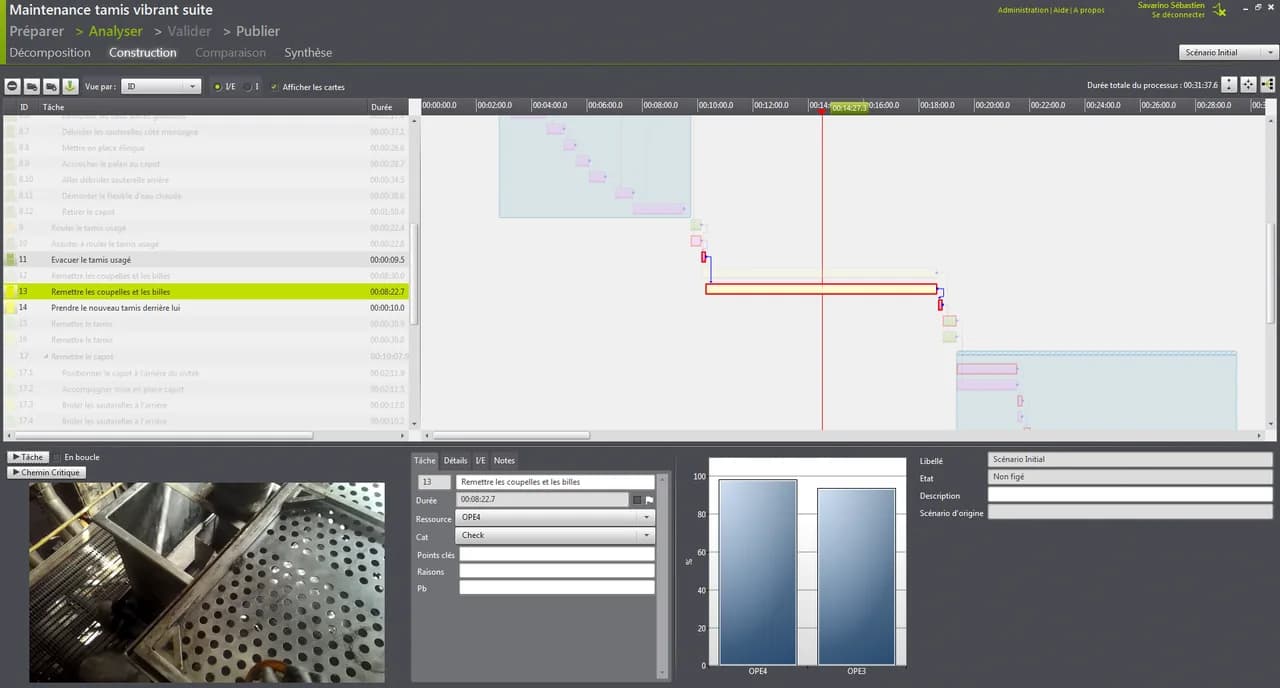Image resolution: width=1280 pixels, height=688 pixels.
Task: Click the four-arrows fit-to-view icon
Action: (1249, 85)
